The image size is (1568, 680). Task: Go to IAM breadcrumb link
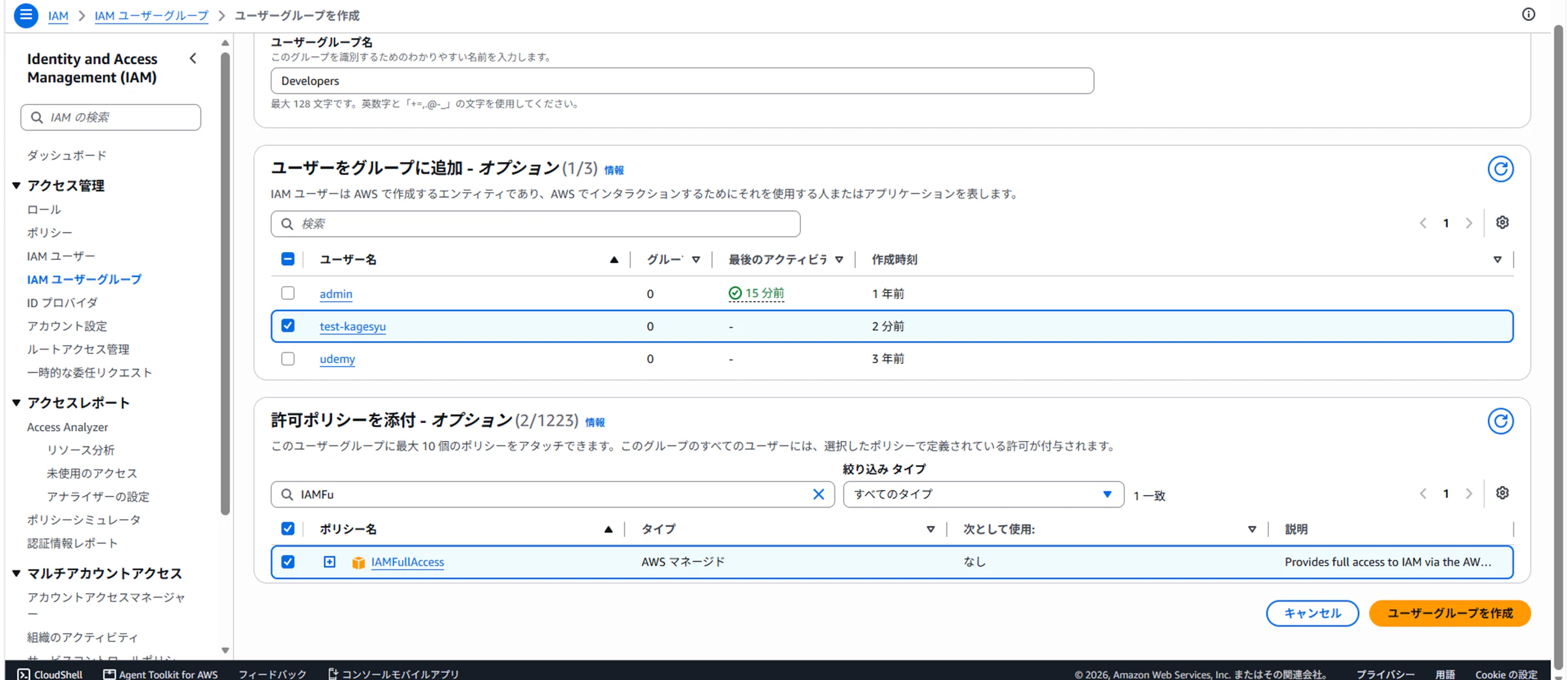[58, 16]
